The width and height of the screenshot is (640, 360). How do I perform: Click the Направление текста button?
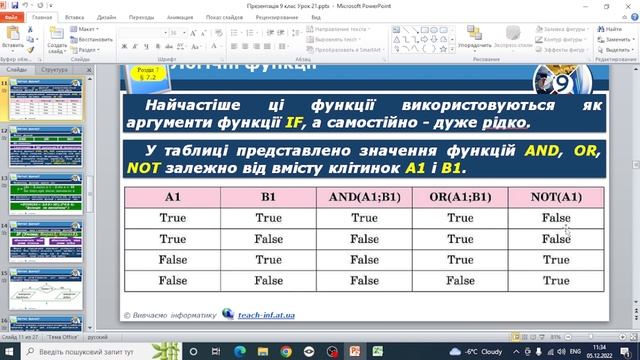point(338,29)
